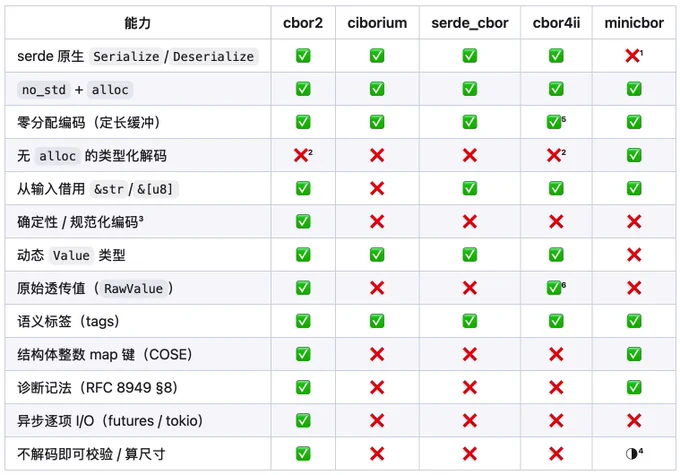
Task: Click the cbor2 red cross with footnote 2
Action: pos(301,155)
